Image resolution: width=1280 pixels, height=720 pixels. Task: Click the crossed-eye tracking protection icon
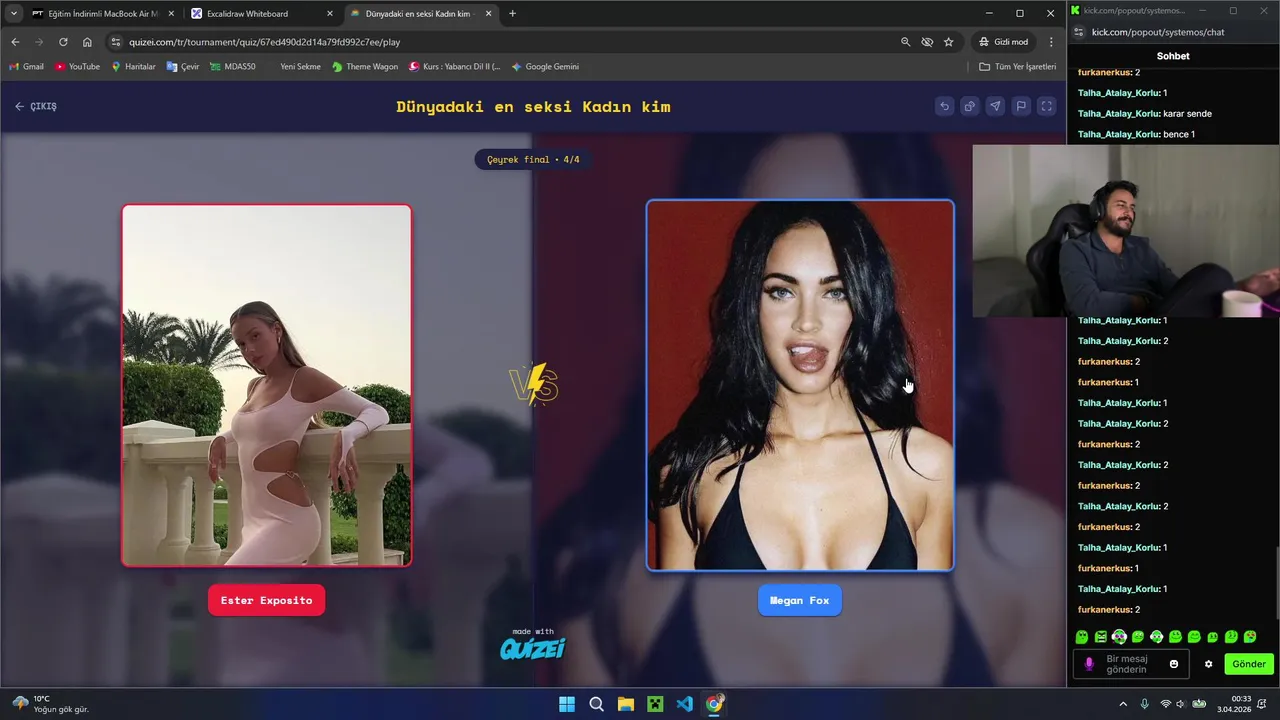point(927,42)
